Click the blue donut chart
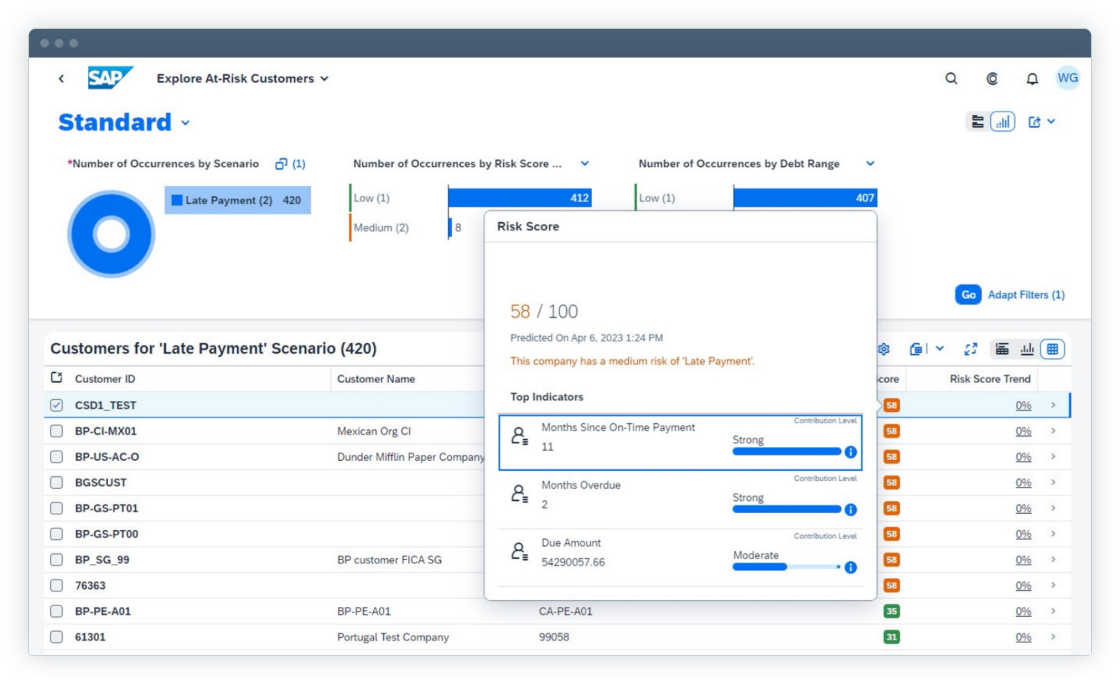The width and height of the screenshot is (1120, 684). [x=111, y=234]
